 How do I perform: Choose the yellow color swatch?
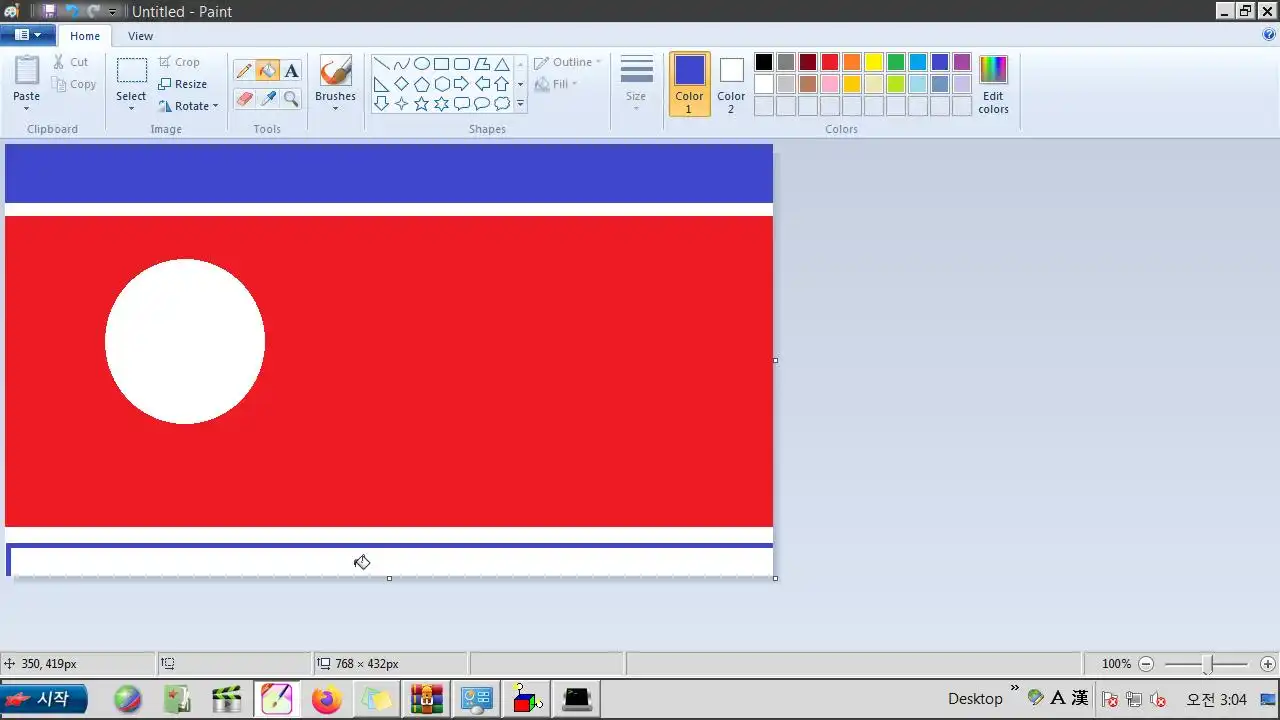click(x=874, y=62)
